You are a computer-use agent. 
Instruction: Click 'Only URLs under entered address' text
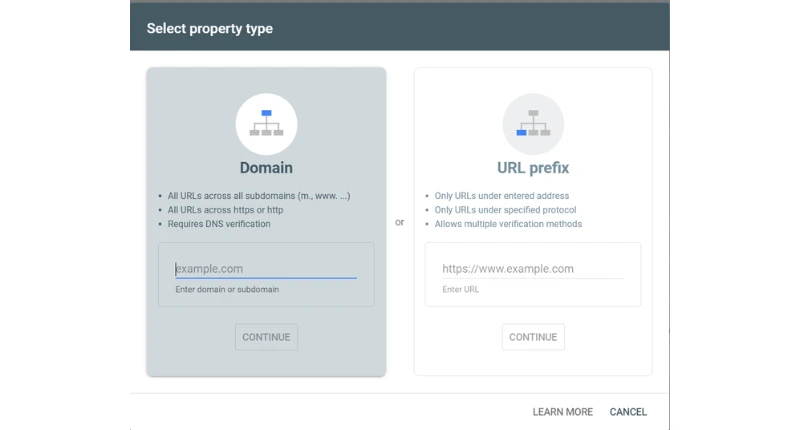point(502,196)
